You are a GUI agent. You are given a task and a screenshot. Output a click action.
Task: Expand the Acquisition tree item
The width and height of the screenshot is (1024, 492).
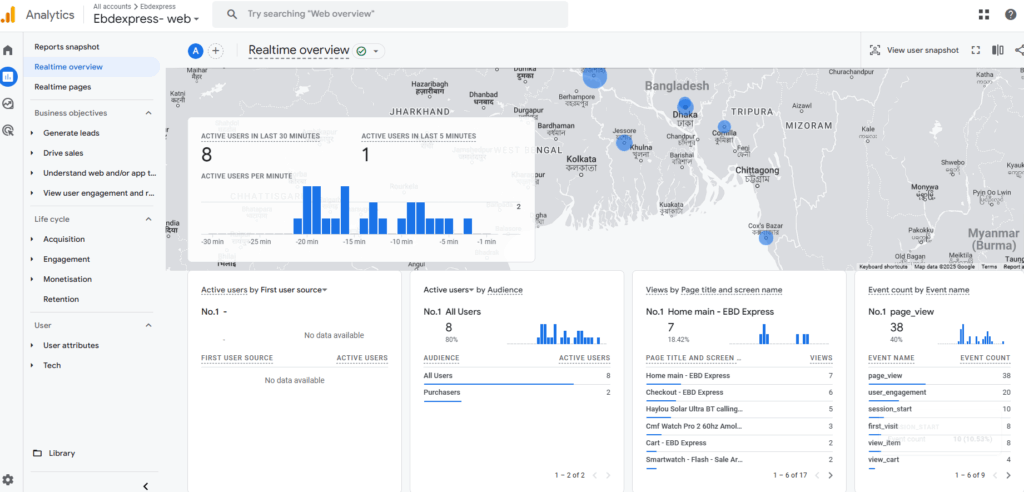tap(32, 239)
